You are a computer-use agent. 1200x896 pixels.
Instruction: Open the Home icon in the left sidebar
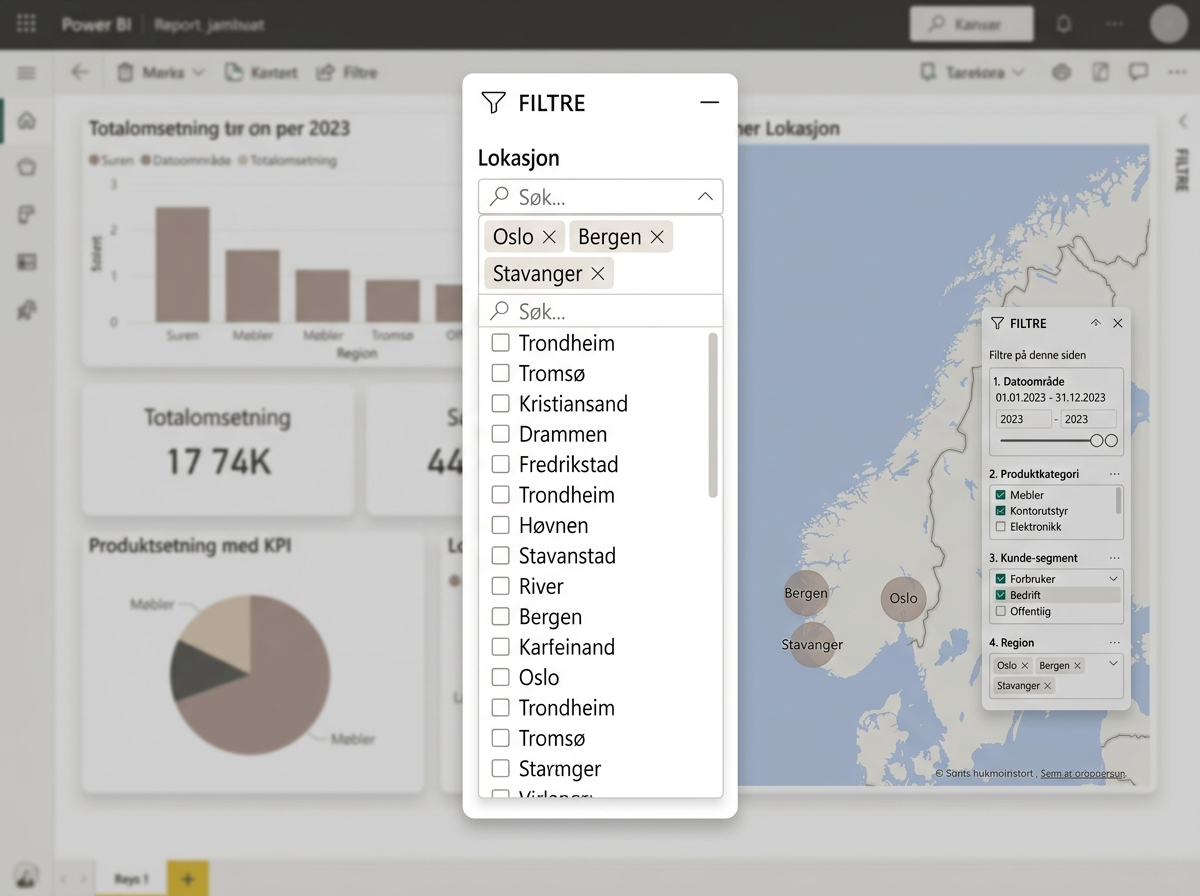[27, 120]
